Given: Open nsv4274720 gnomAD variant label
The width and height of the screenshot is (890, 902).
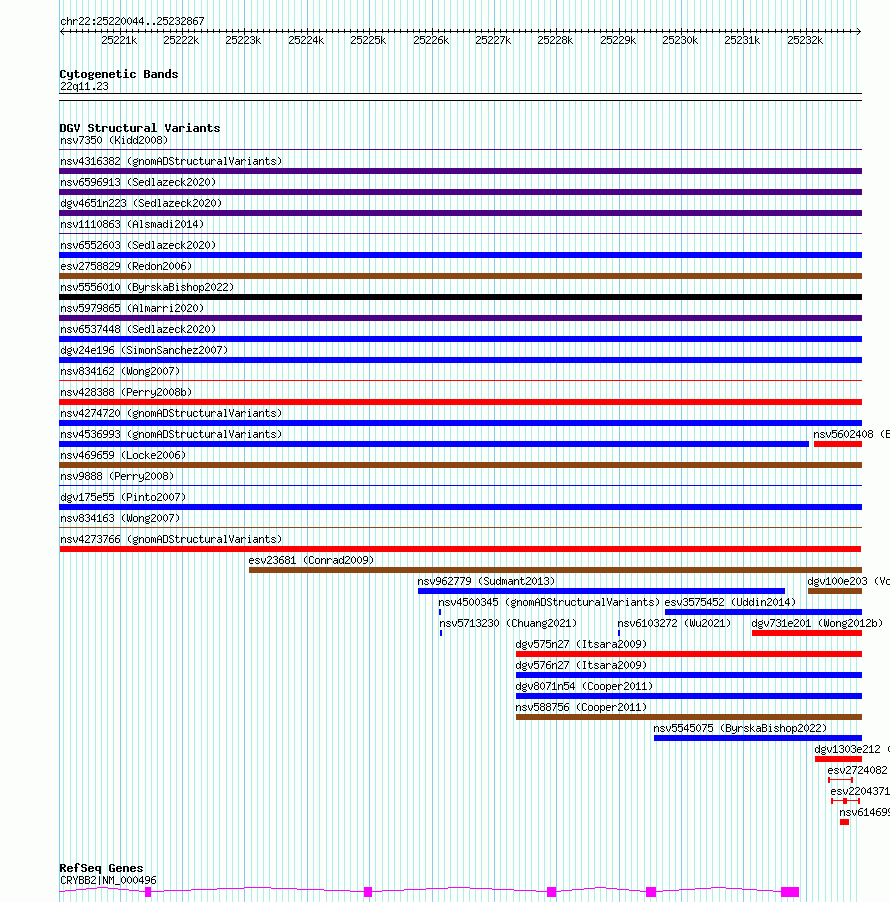Looking at the screenshot, I should tap(171, 413).
